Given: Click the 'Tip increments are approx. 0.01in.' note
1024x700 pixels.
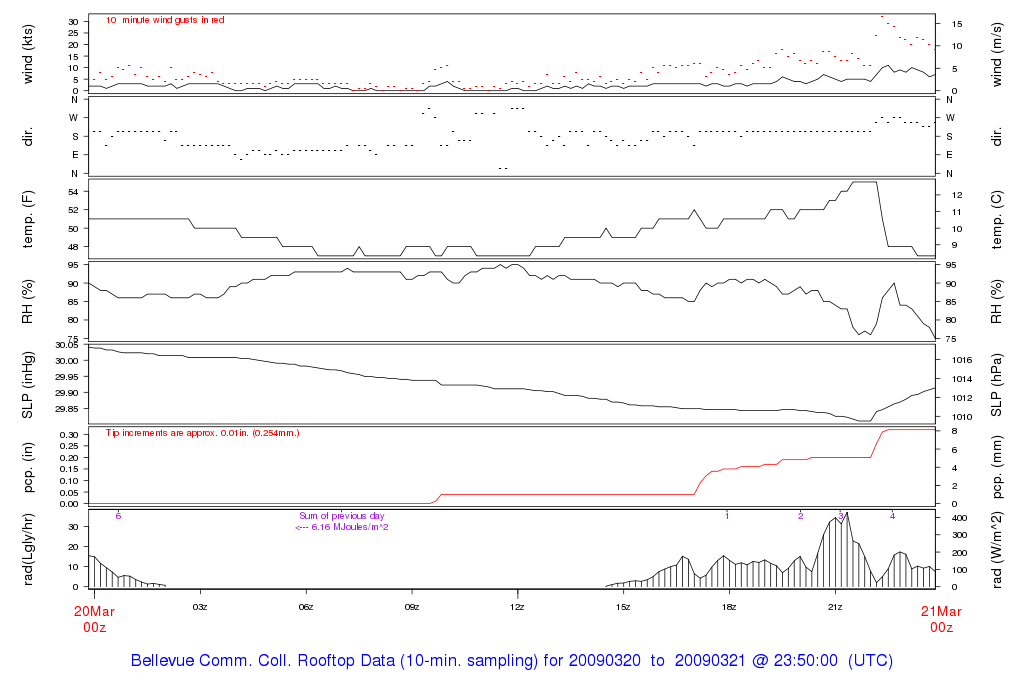Looking at the screenshot, I should click(202, 433).
